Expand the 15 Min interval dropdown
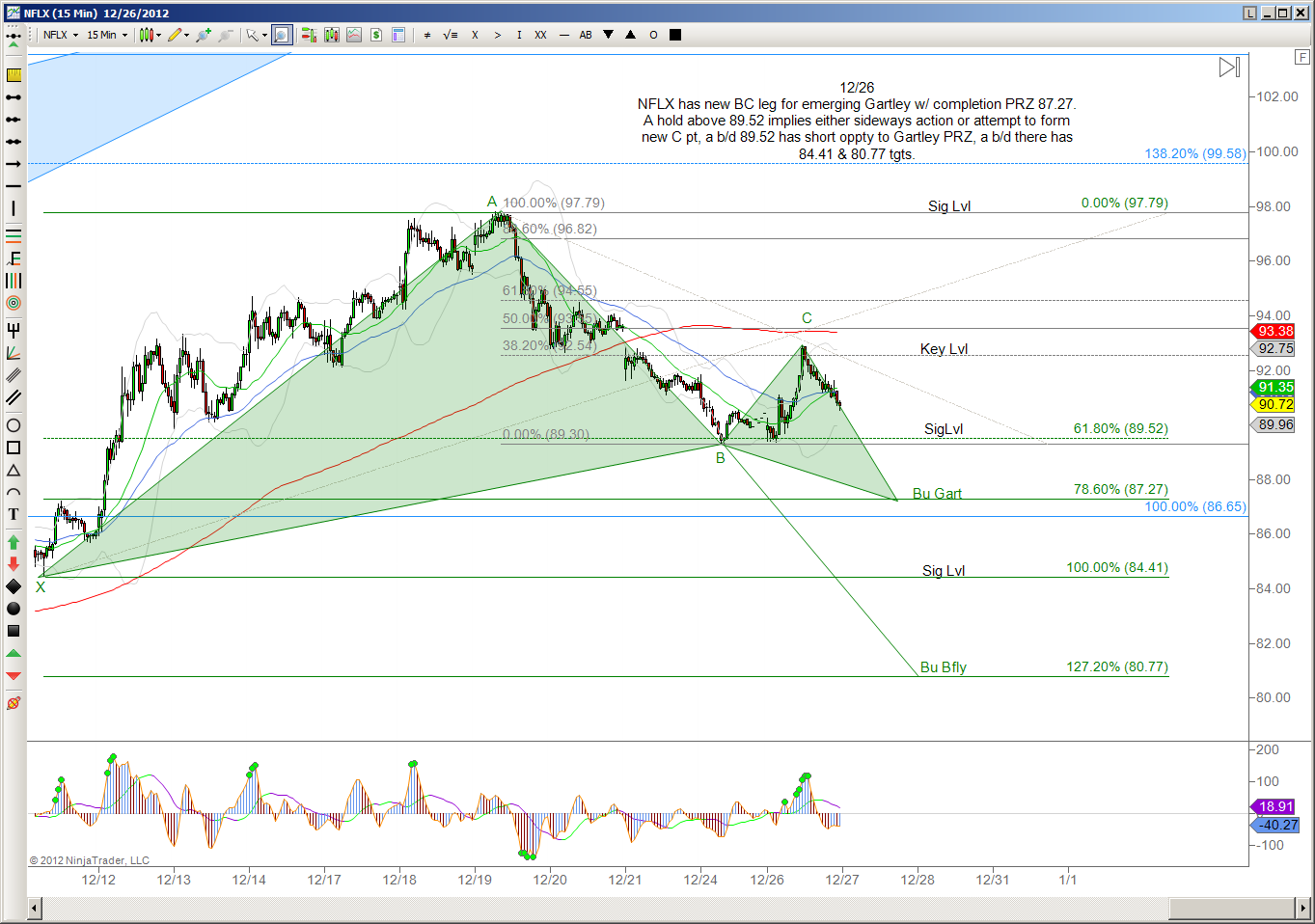The height and width of the screenshot is (924, 1315). coord(107,35)
